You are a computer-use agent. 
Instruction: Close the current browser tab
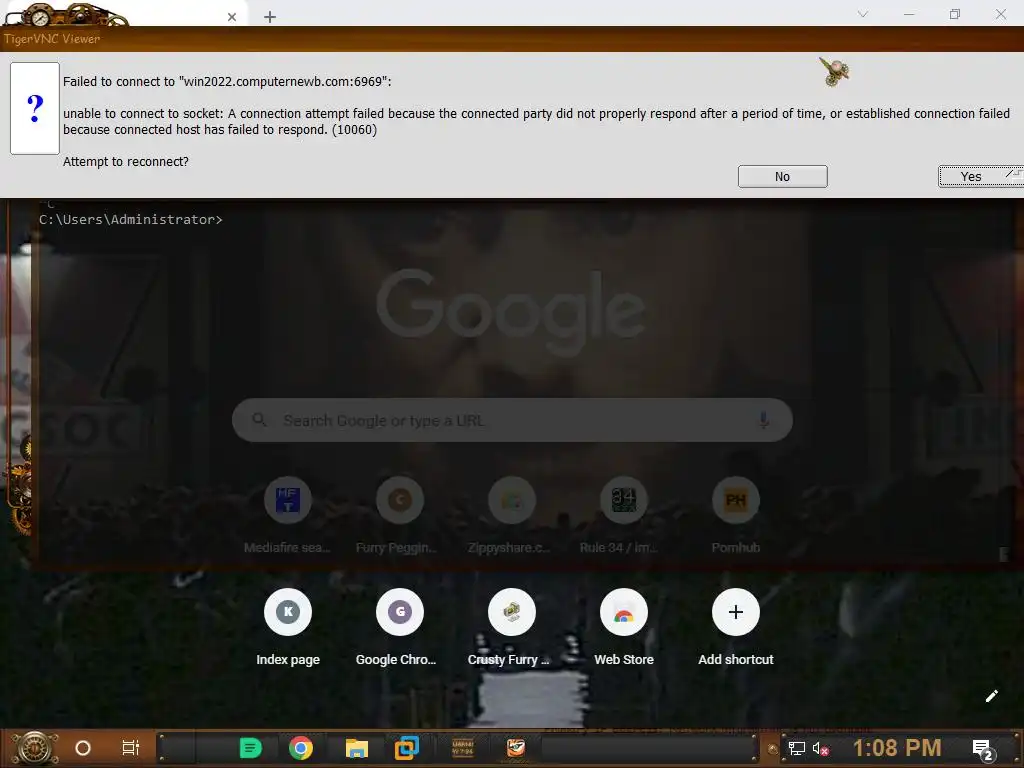pos(232,17)
